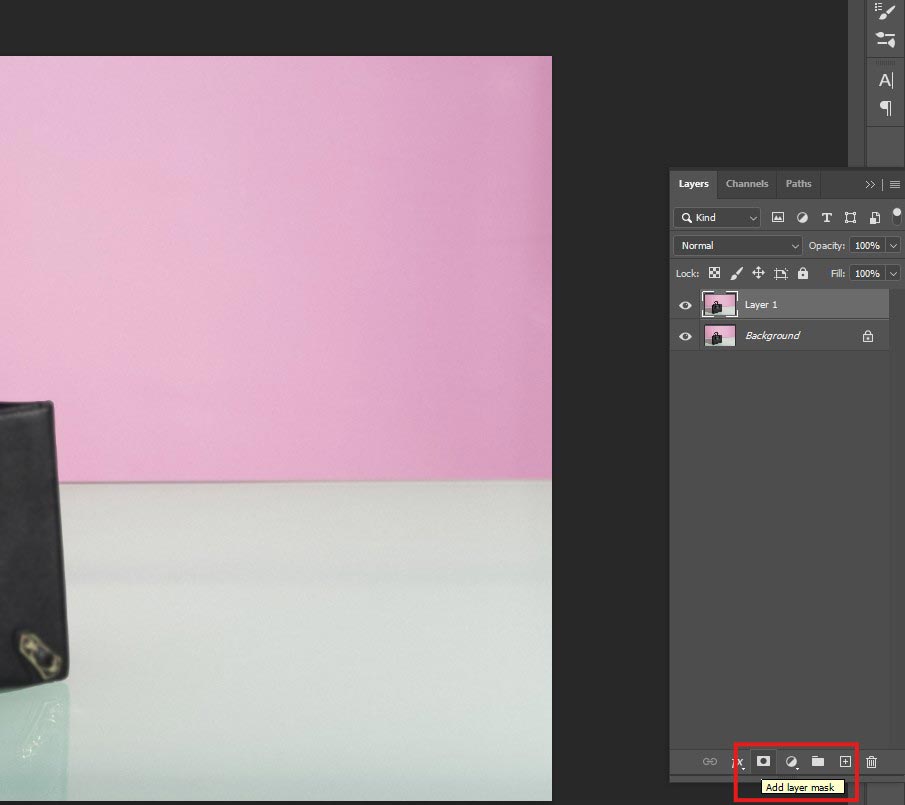
Task: Enable Lock transparent pixels
Action: click(714, 273)
